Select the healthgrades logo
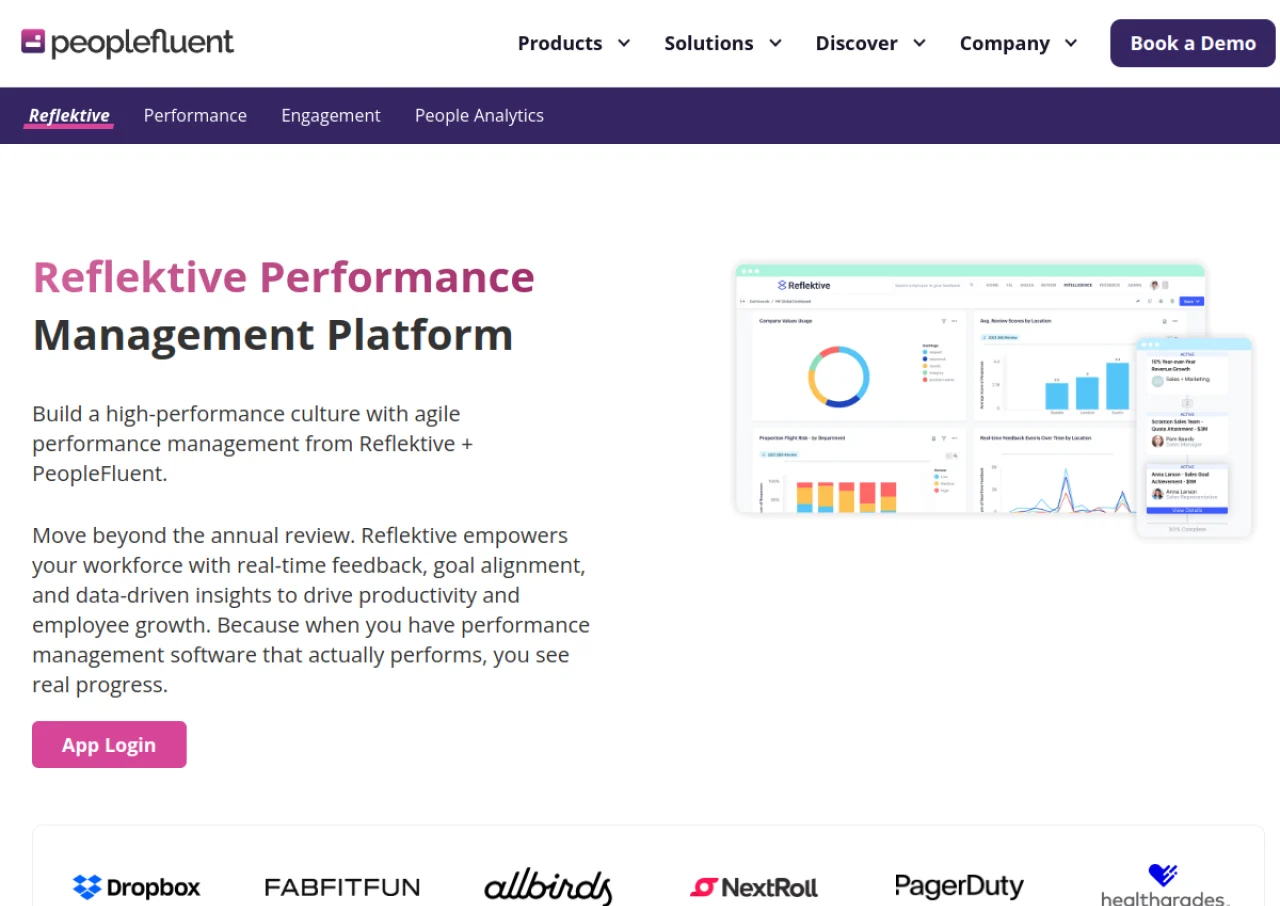The image size is (1280, 906). (1165, 884)
